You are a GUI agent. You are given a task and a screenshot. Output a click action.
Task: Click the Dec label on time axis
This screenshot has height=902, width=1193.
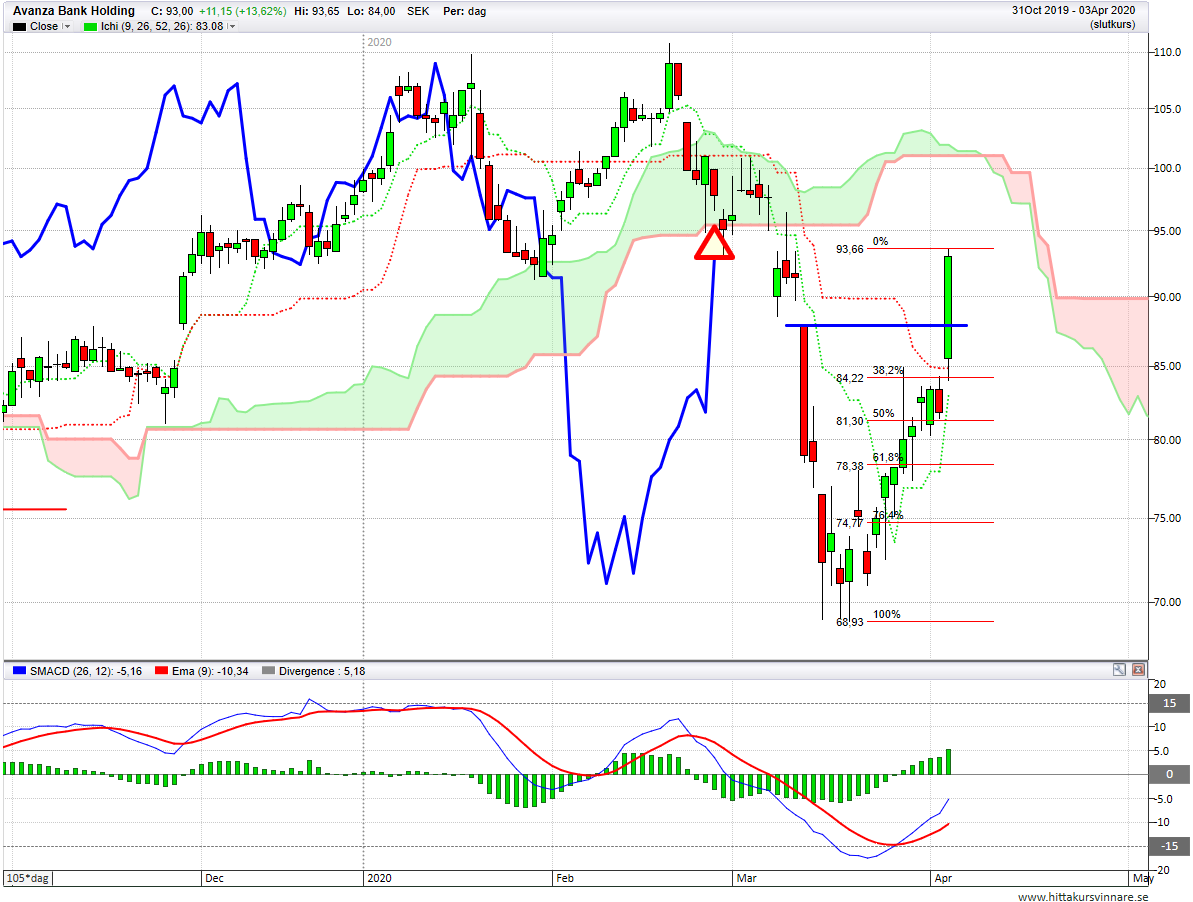[x=215, y=878]
